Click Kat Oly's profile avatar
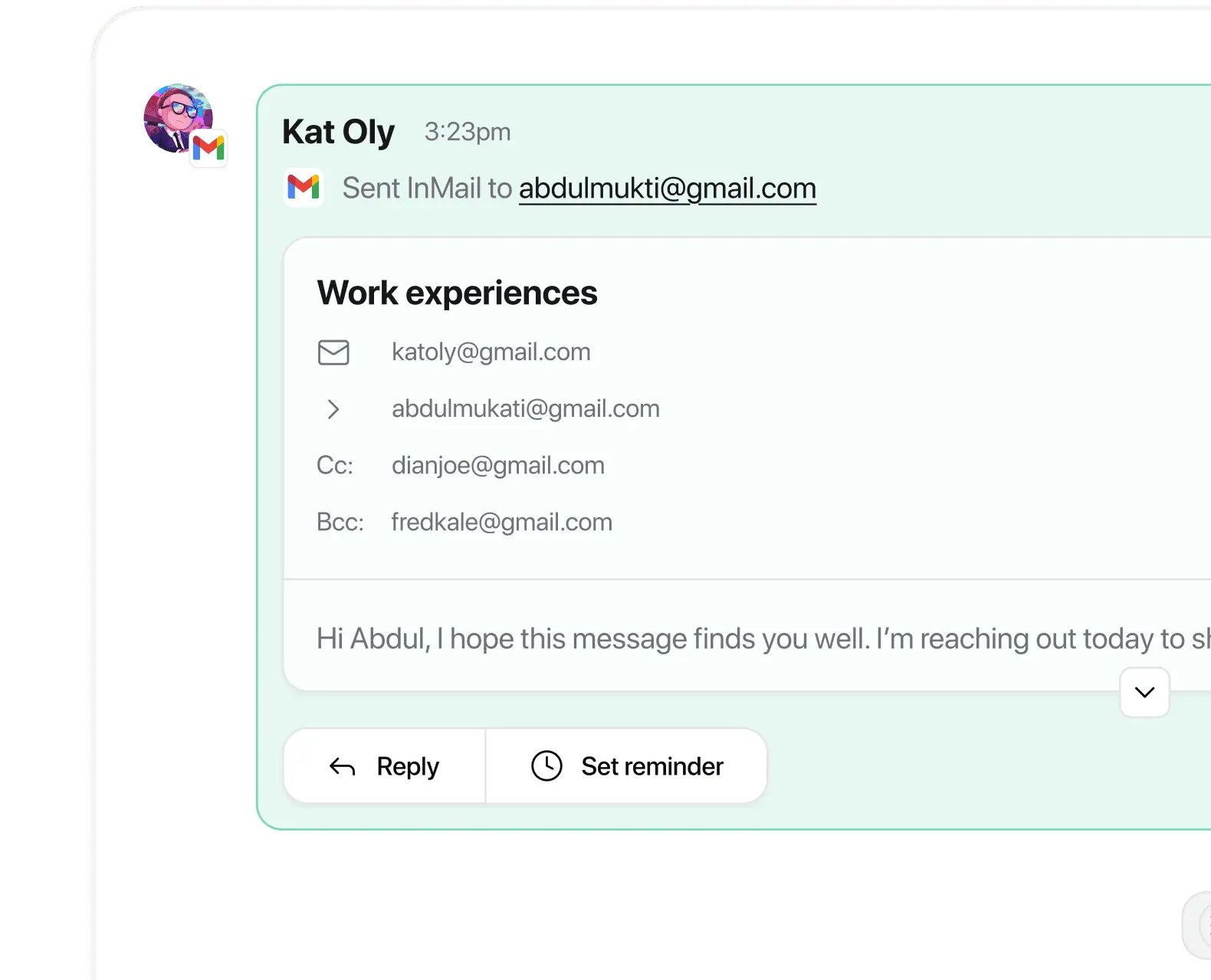The height and width of the screenshot is (980, 1211). point(175,117)
